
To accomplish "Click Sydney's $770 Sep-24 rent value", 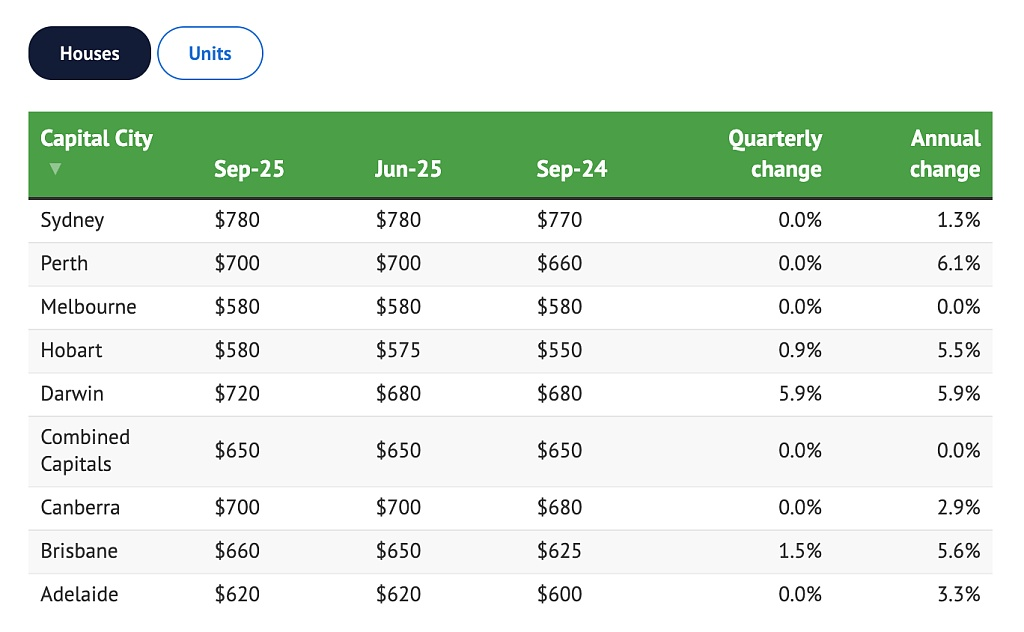I will tap(559, 220).
